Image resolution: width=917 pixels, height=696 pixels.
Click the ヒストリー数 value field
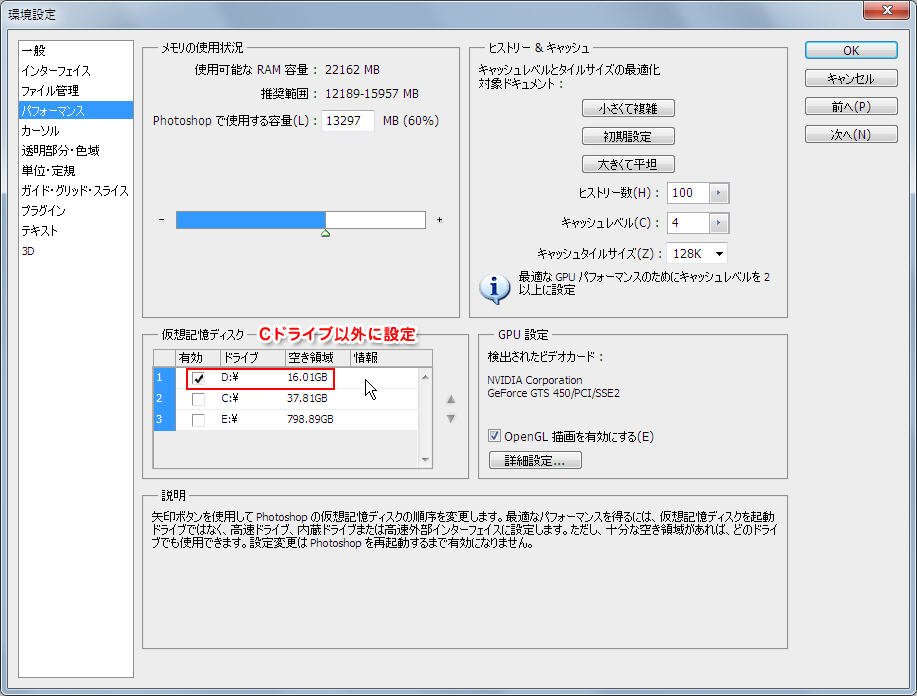tap(688, 192)
